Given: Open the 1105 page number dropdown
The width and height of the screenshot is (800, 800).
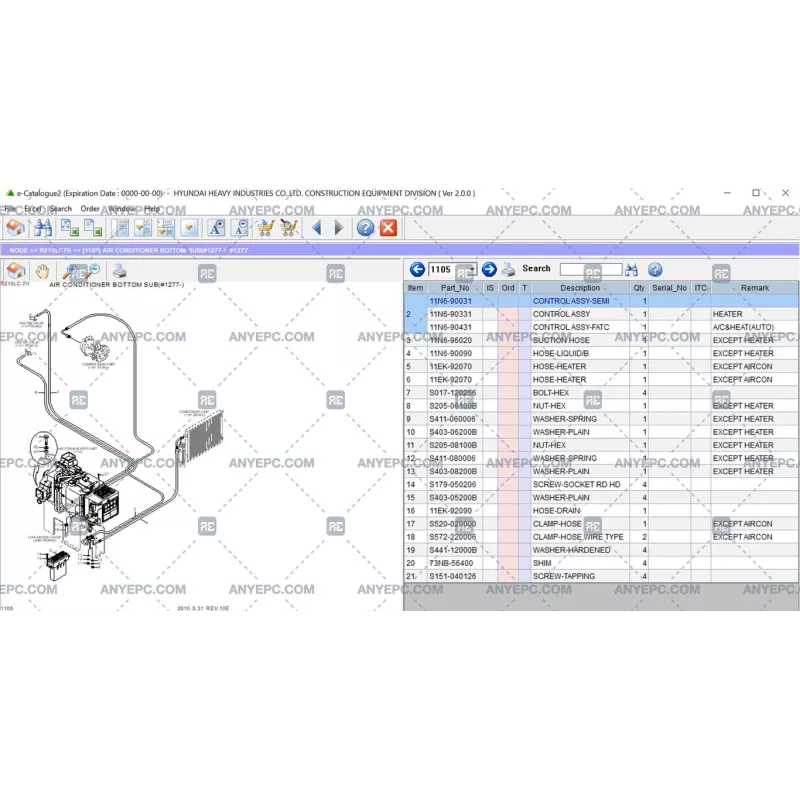Looking at the screenshot, I should point(471,270).
